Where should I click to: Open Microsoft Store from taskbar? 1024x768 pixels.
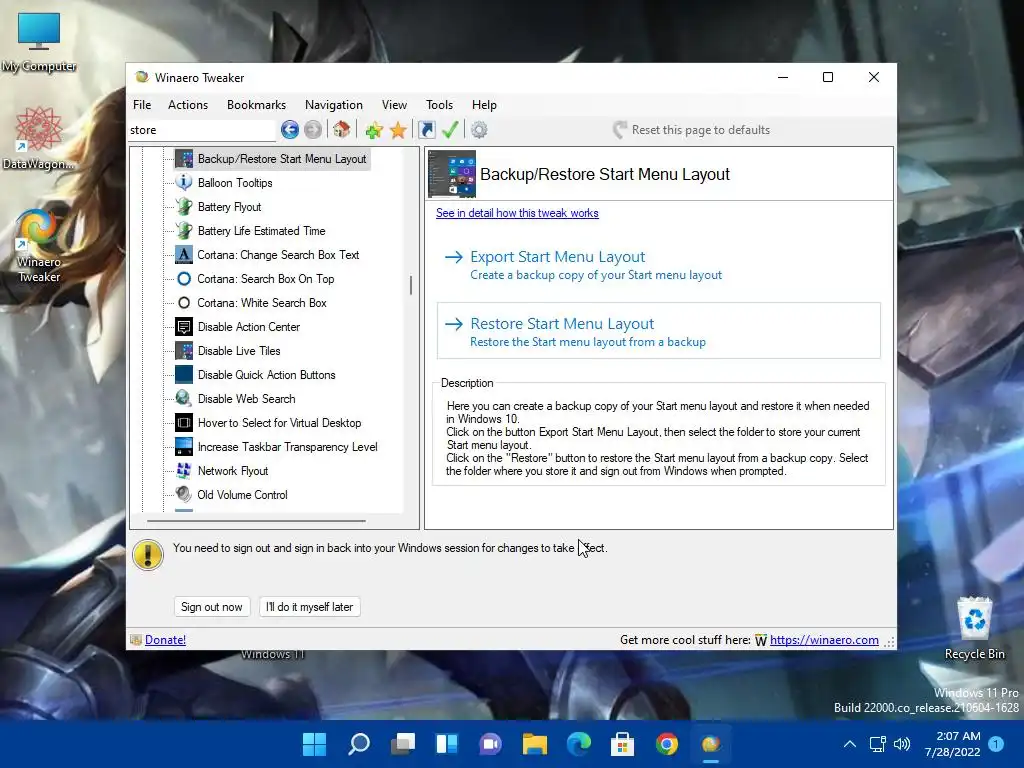click(x=622, y=744)
